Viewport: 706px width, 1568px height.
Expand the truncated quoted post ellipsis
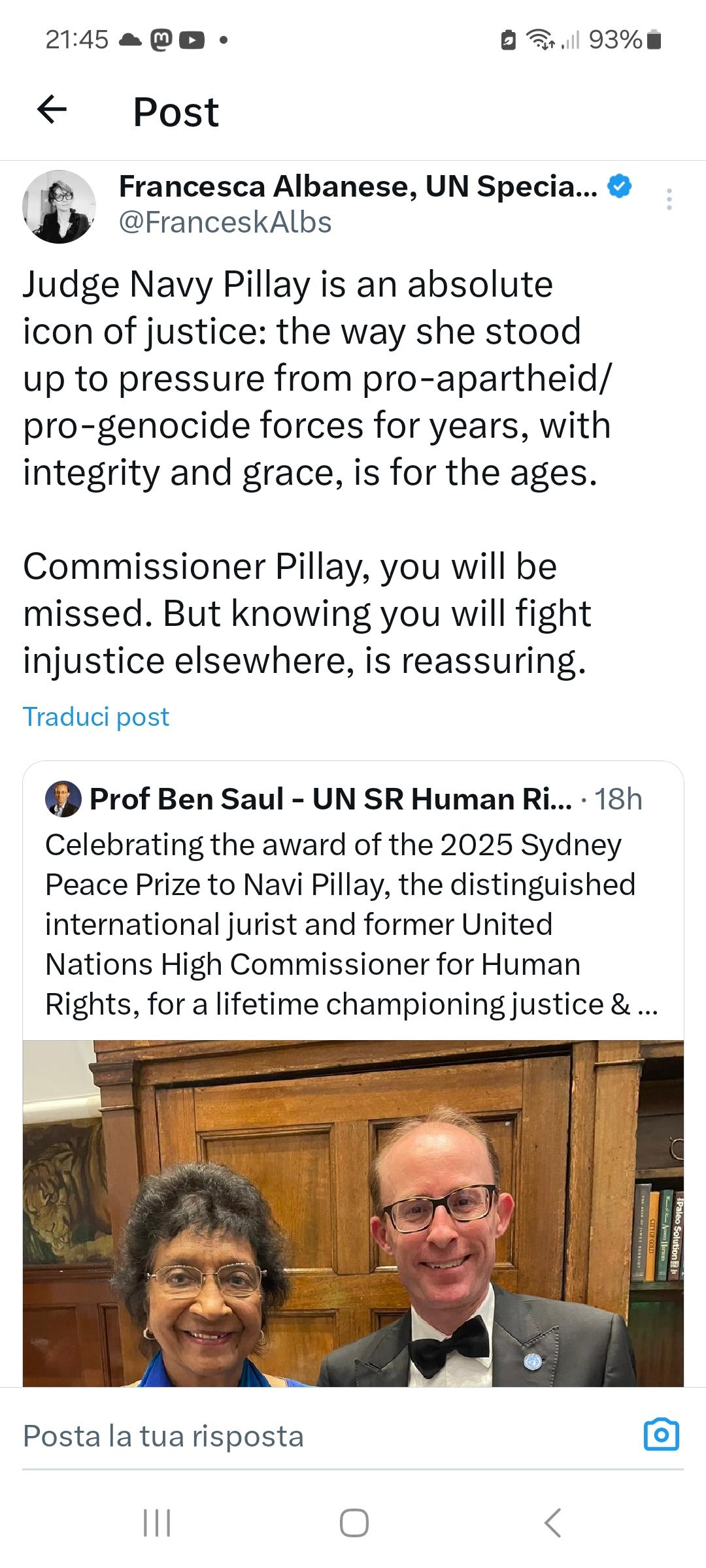point(647,1005)
